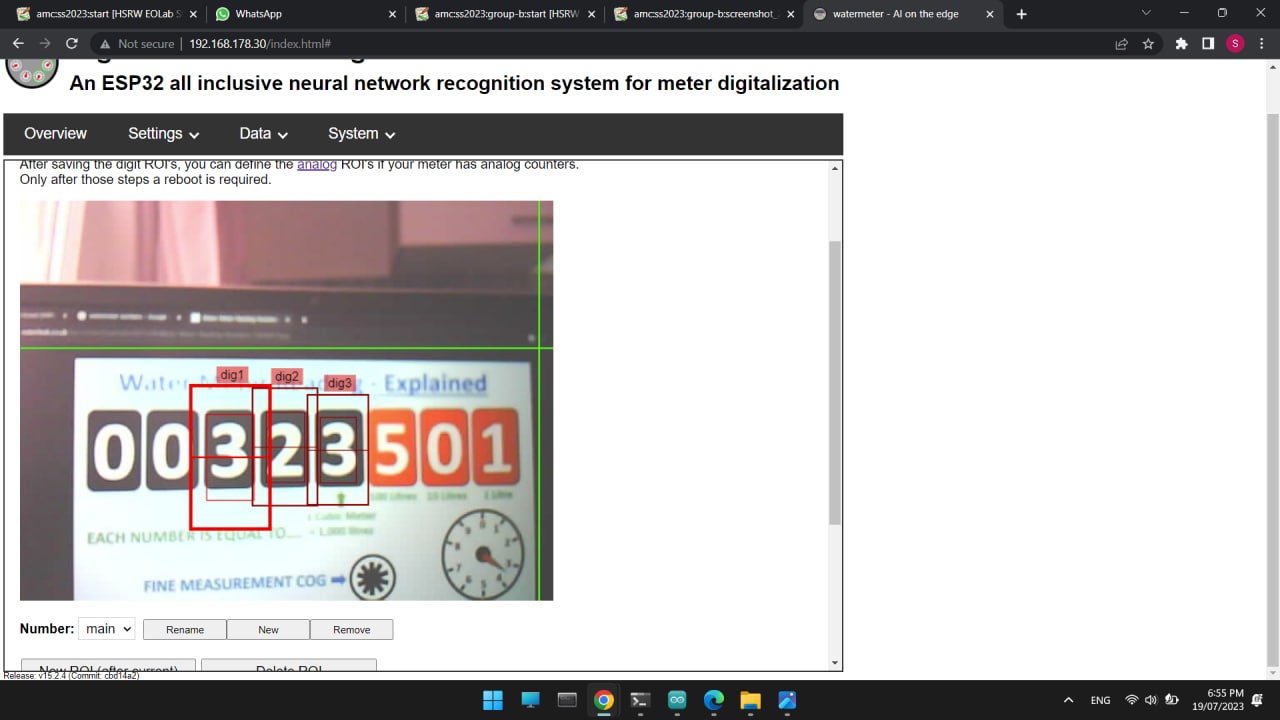Open the Arduino IDE from the taskbar
This screenshot has height=720, width=1280.
pyautogui.click(x=677, y=700)
